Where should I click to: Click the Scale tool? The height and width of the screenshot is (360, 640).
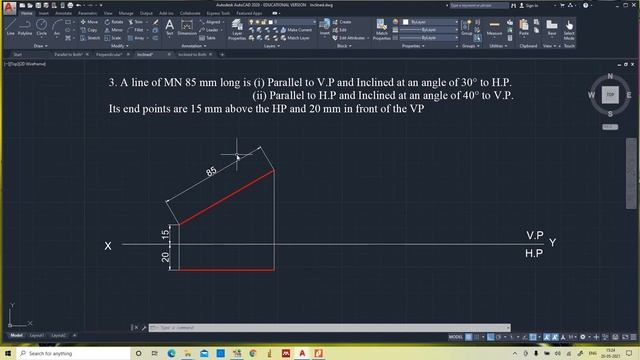(x=113, y=38)
